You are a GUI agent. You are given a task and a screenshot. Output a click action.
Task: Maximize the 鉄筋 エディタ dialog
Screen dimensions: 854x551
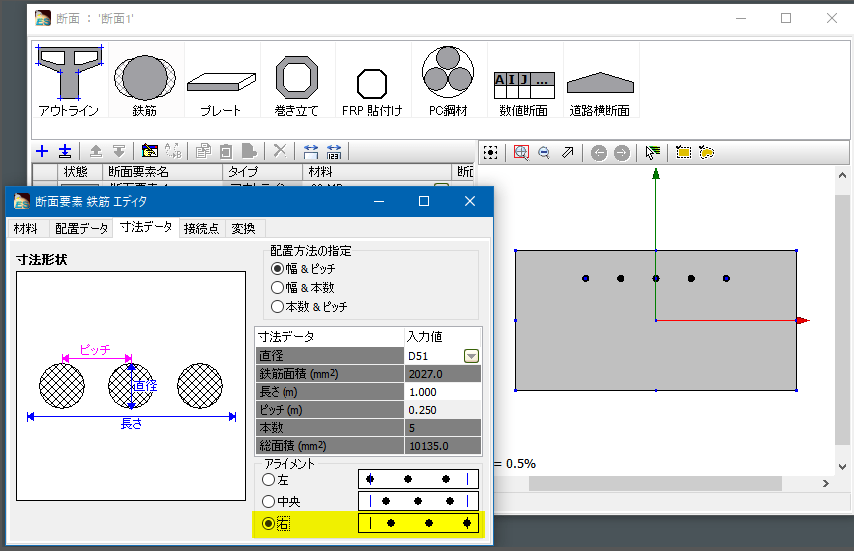tap(424, 201)
